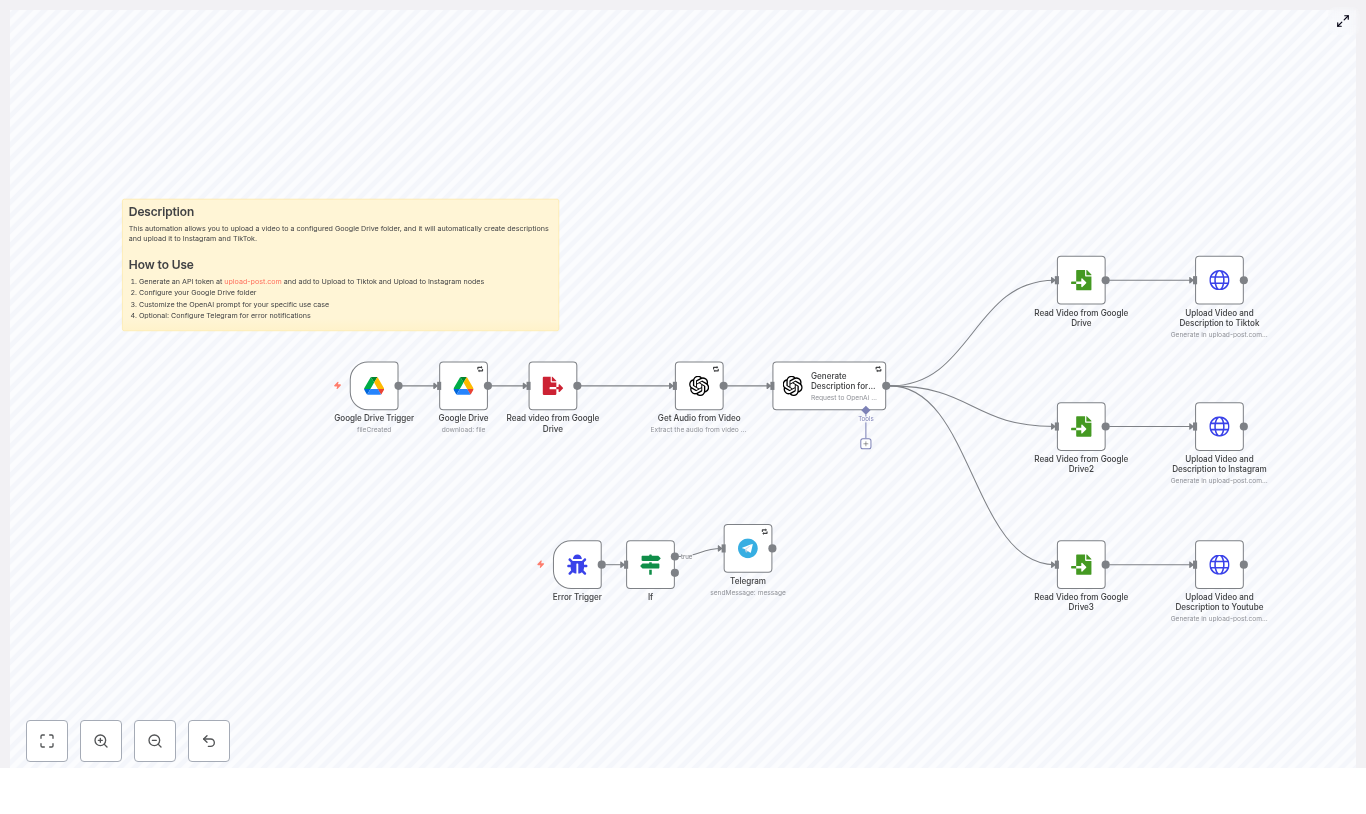Click the plus to add a Tool
Image resolution: width=1366 pixels, height=814 pixels.
point(865,443)
